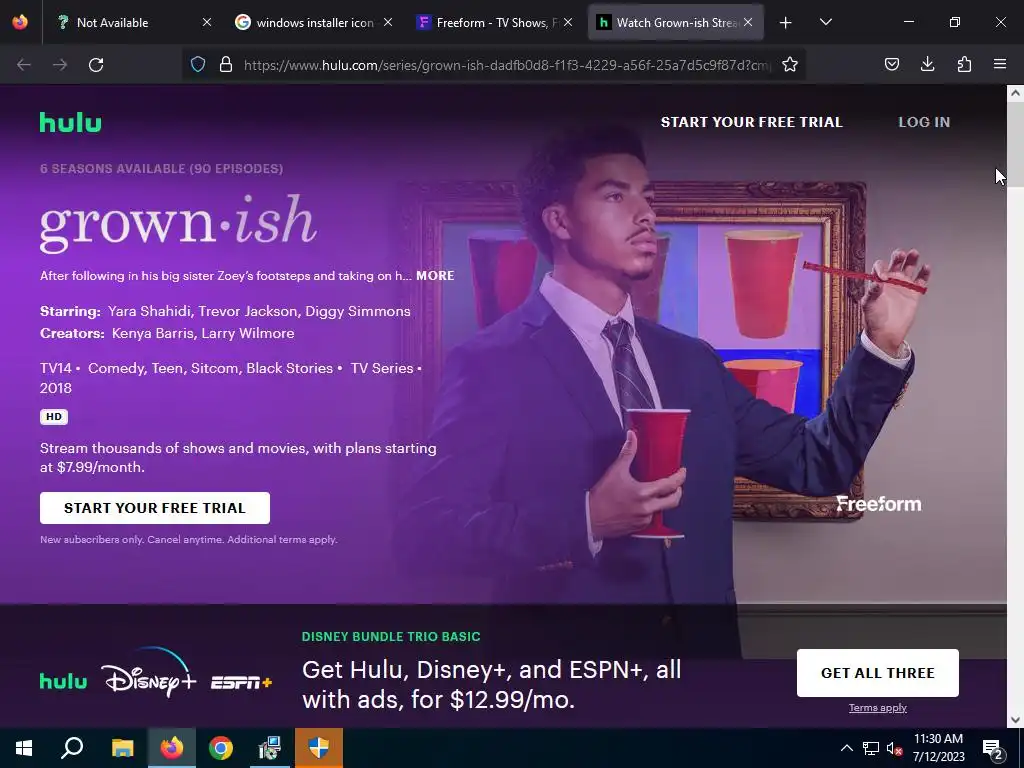Click the LOG IN link
This screenshot has height=768, width=1024.
tap(924, 122)
